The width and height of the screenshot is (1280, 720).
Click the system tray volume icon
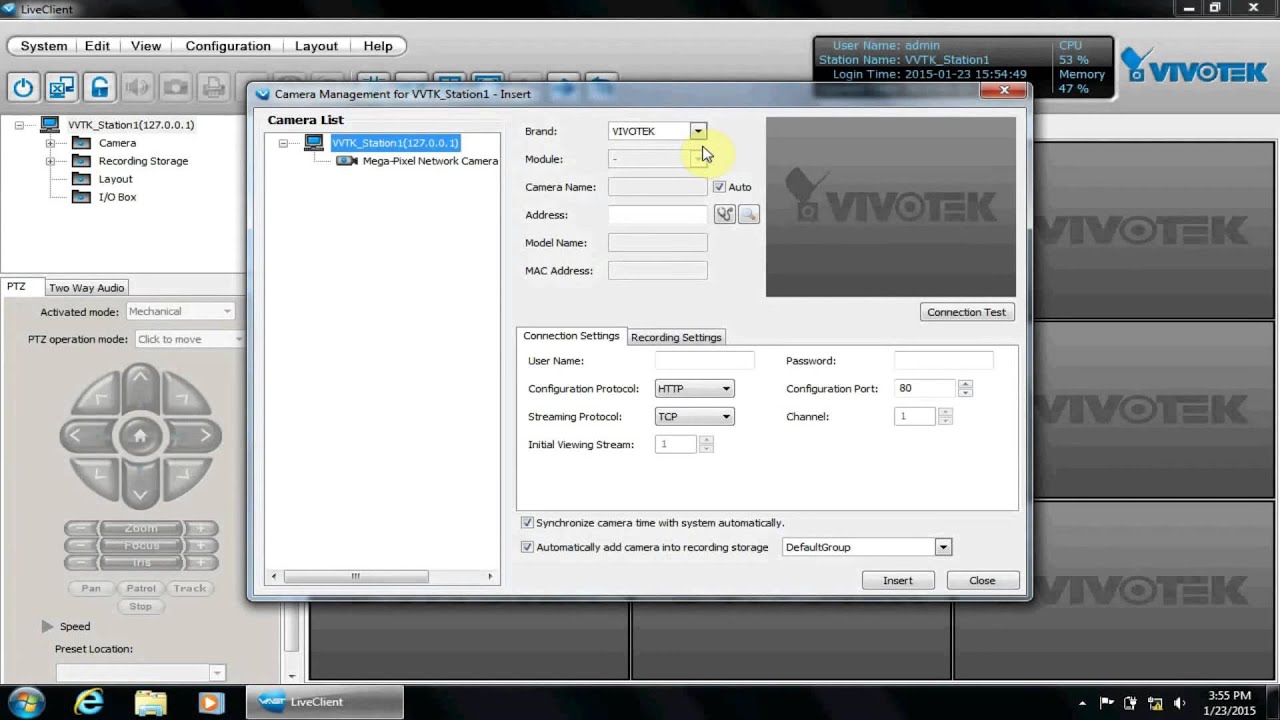point(1179,703)
